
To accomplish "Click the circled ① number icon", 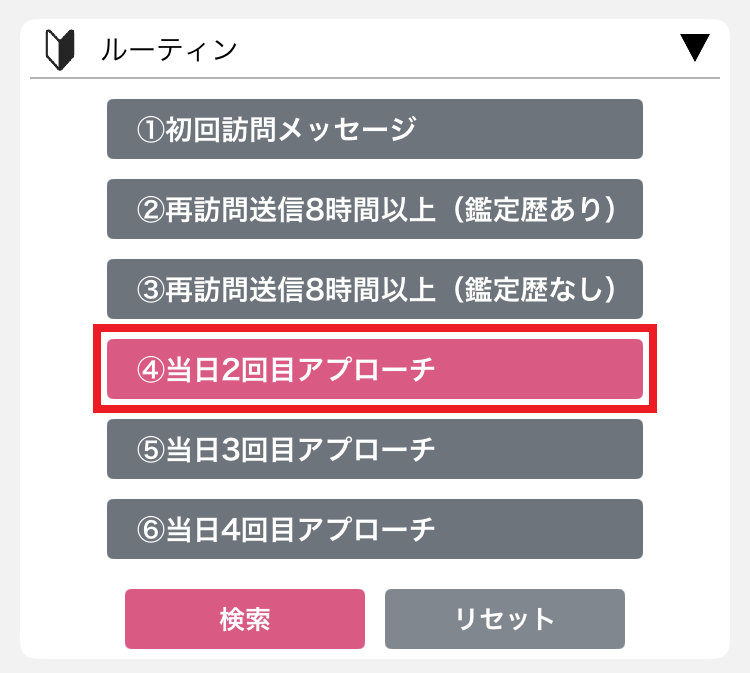I will click(151, 130).
